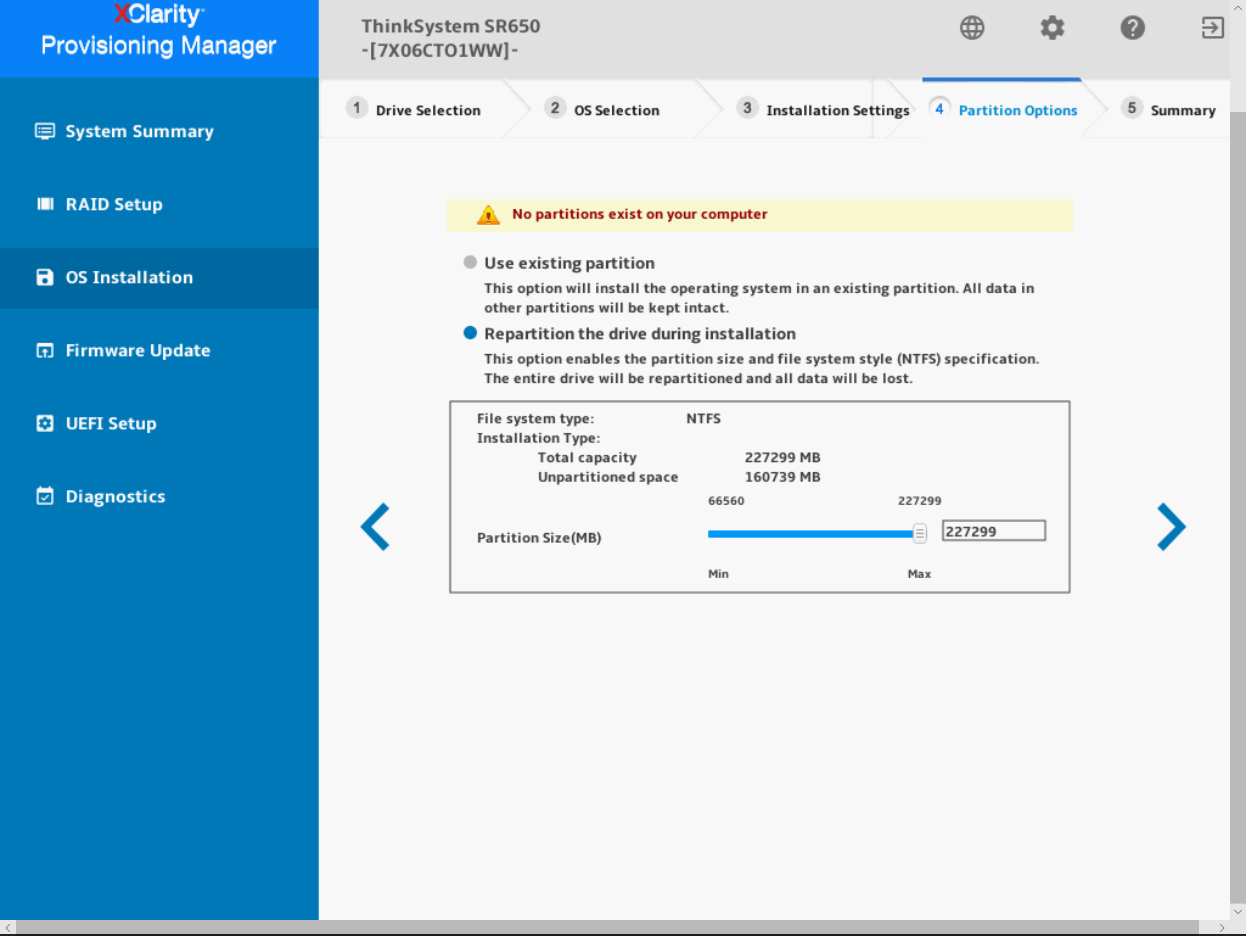
Task: Go back with the left arrow
Action: (375, 527)
